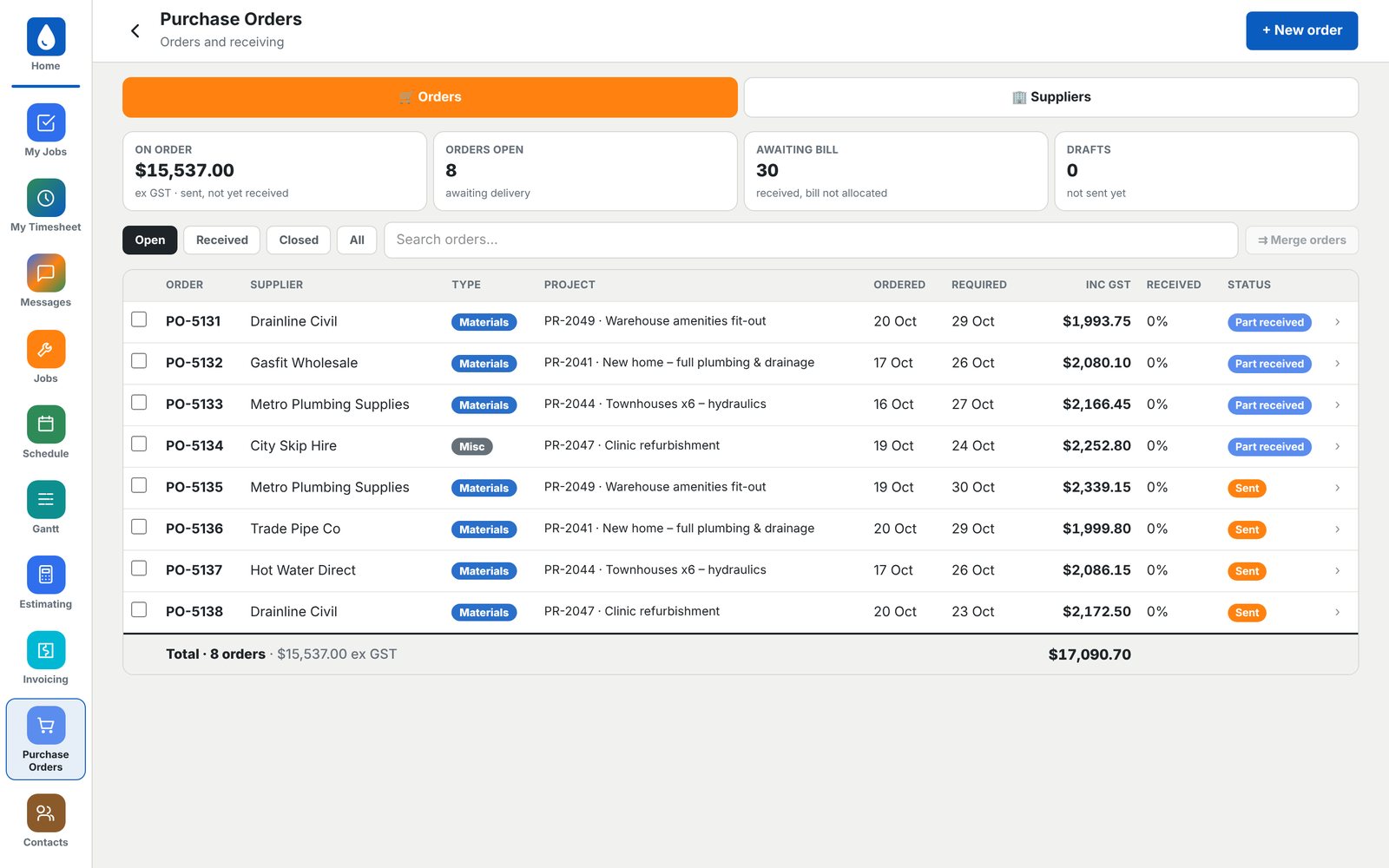1389x868 pixels.
Task: Go back using the back arrow
Action: point(135,30)
